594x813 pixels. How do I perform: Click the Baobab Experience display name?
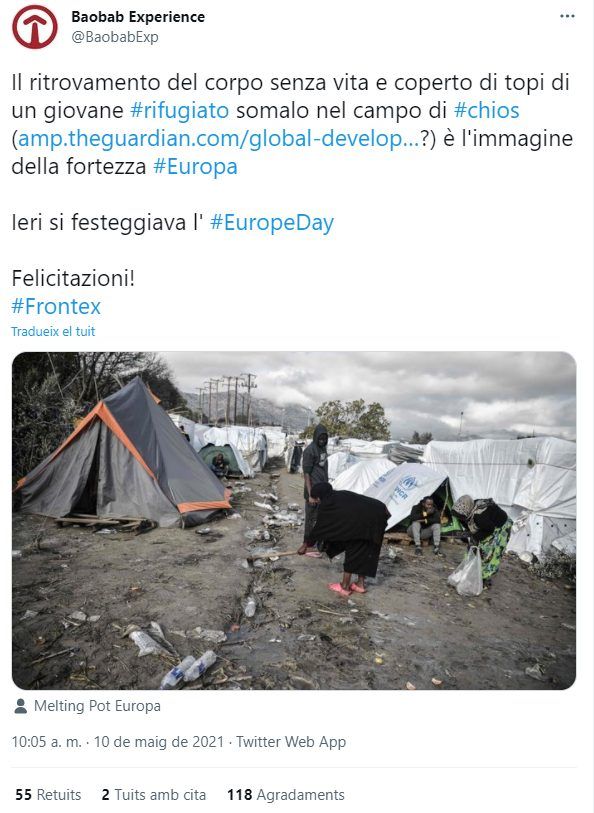(x=138, y=17)
